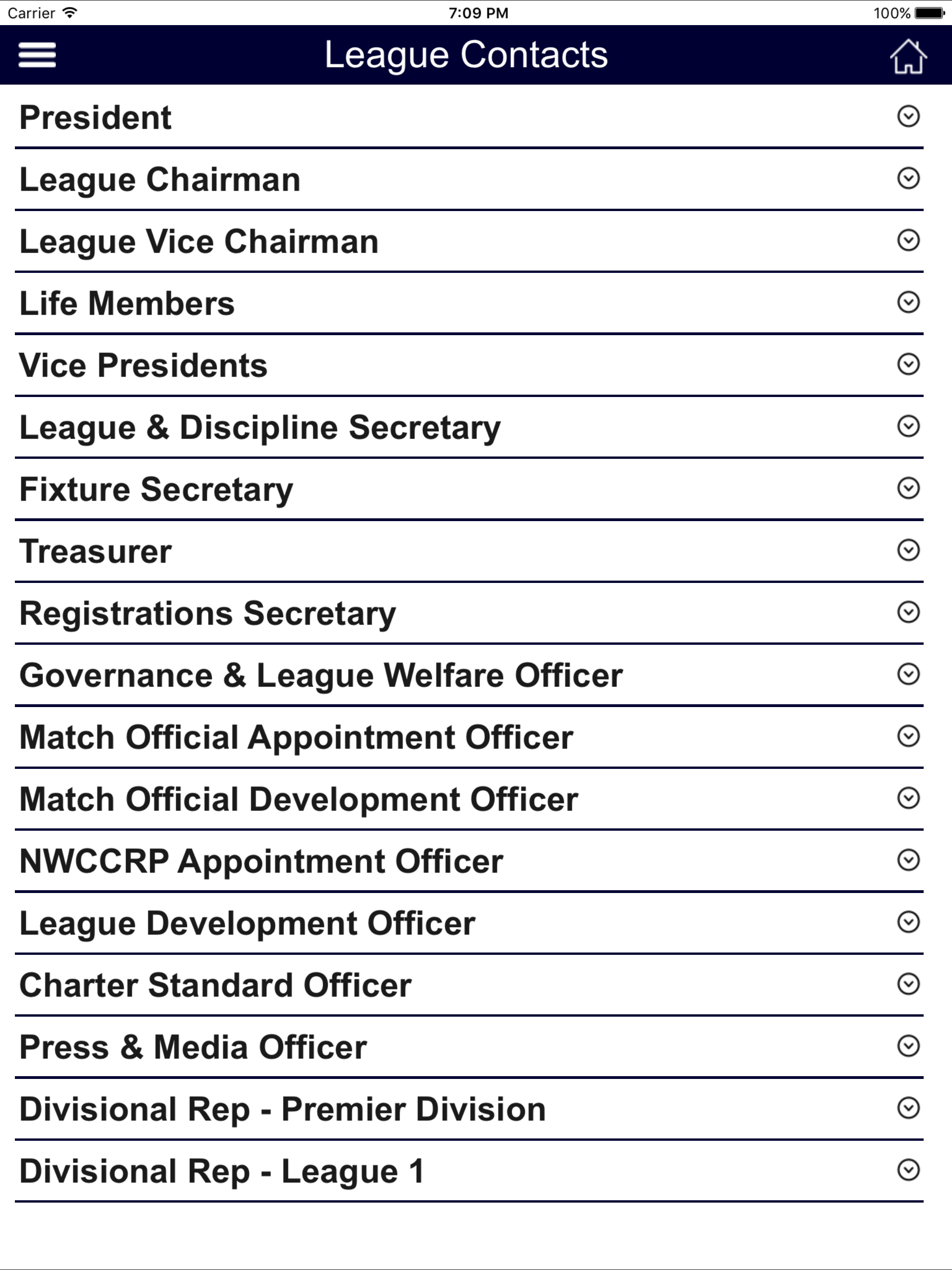Expand the League Vice Chairman section
The width and height of the screenshot is (952, 1270).
469,241
